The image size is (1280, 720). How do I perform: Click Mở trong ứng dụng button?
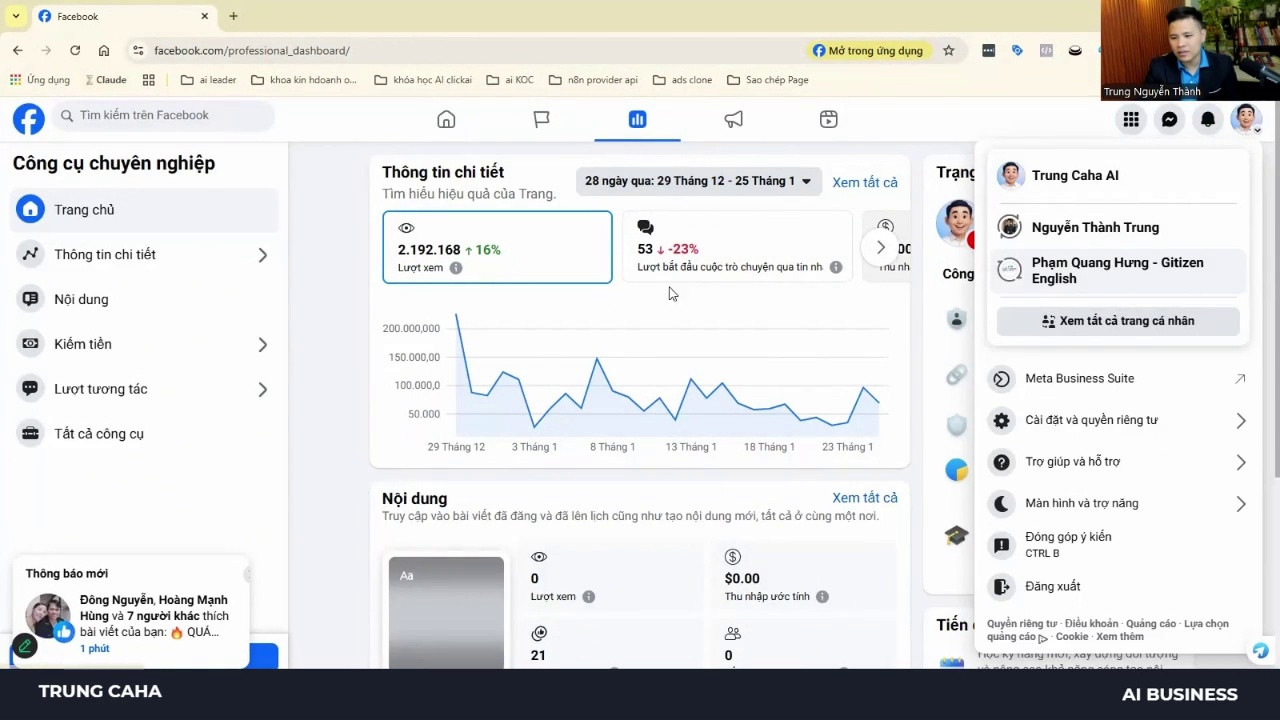coord(867,50)
